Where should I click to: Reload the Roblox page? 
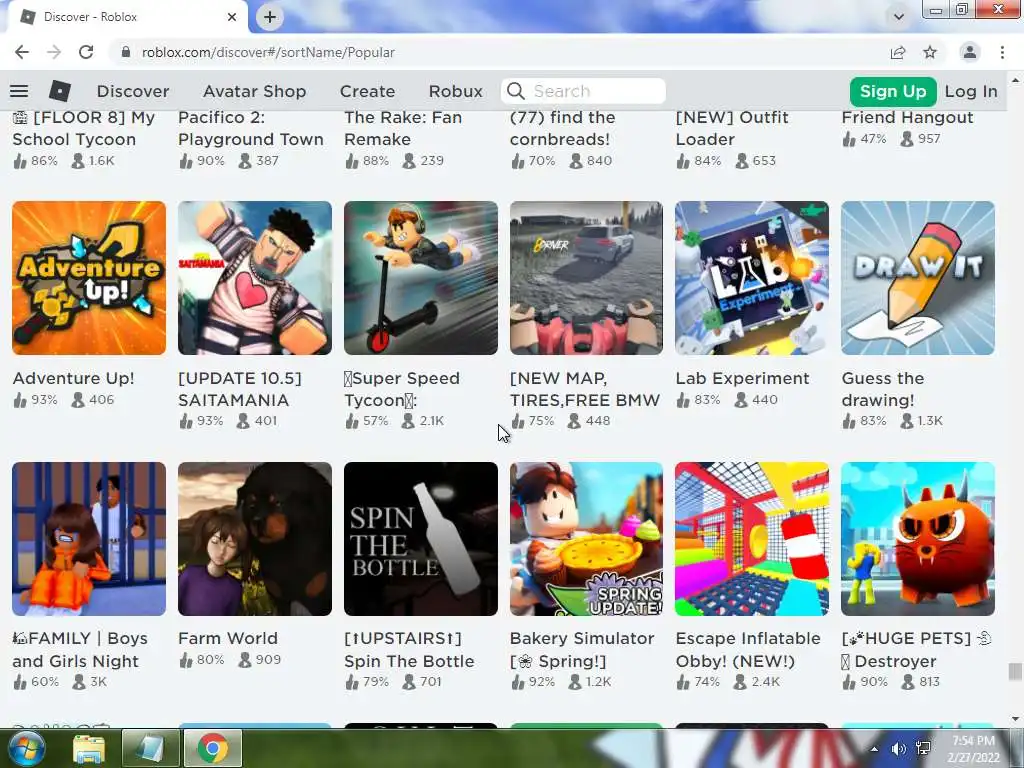[x=86, y=52]
